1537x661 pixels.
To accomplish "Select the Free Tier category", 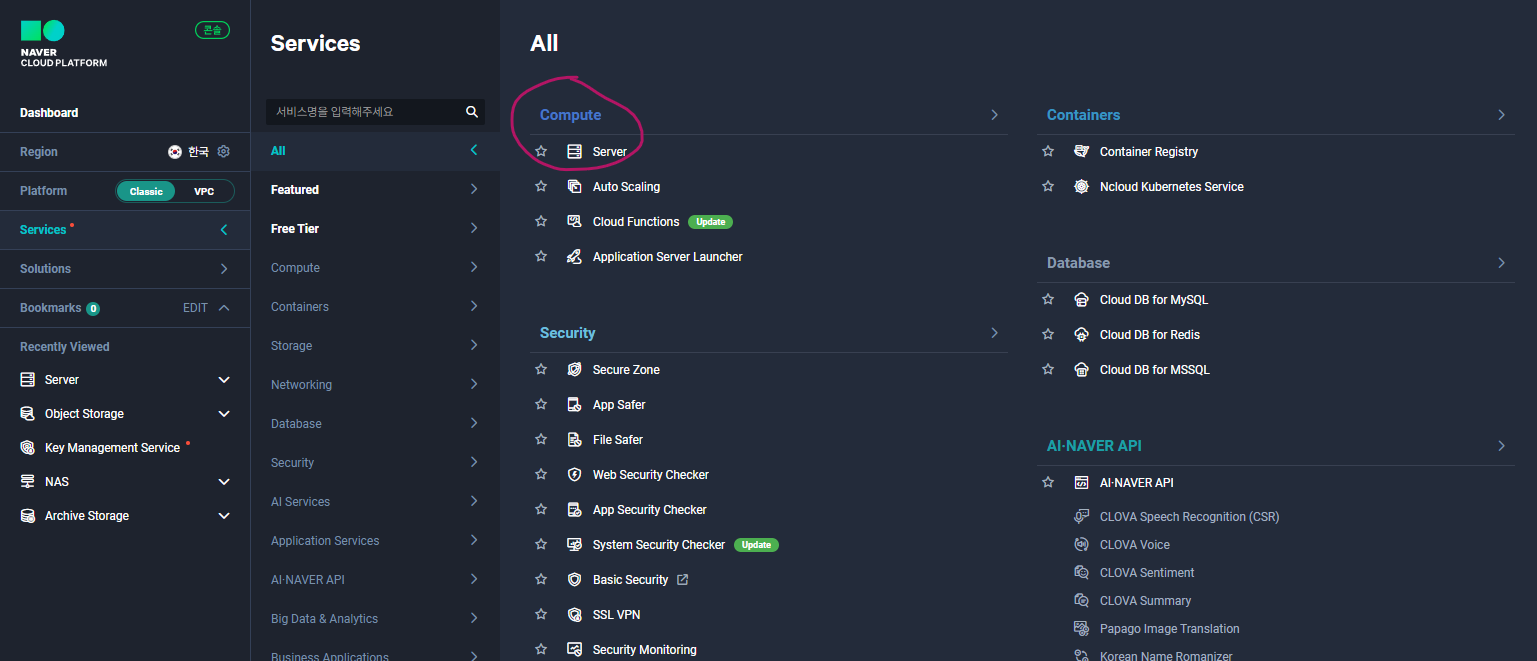I will pos(375,229).
